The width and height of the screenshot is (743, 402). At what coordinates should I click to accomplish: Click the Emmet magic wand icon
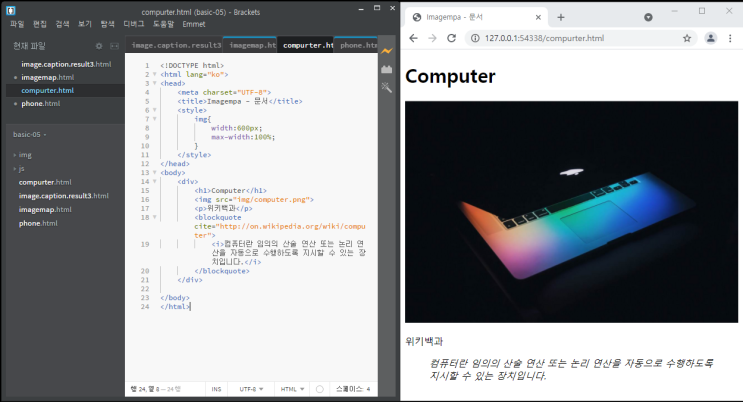coord(387,87)
